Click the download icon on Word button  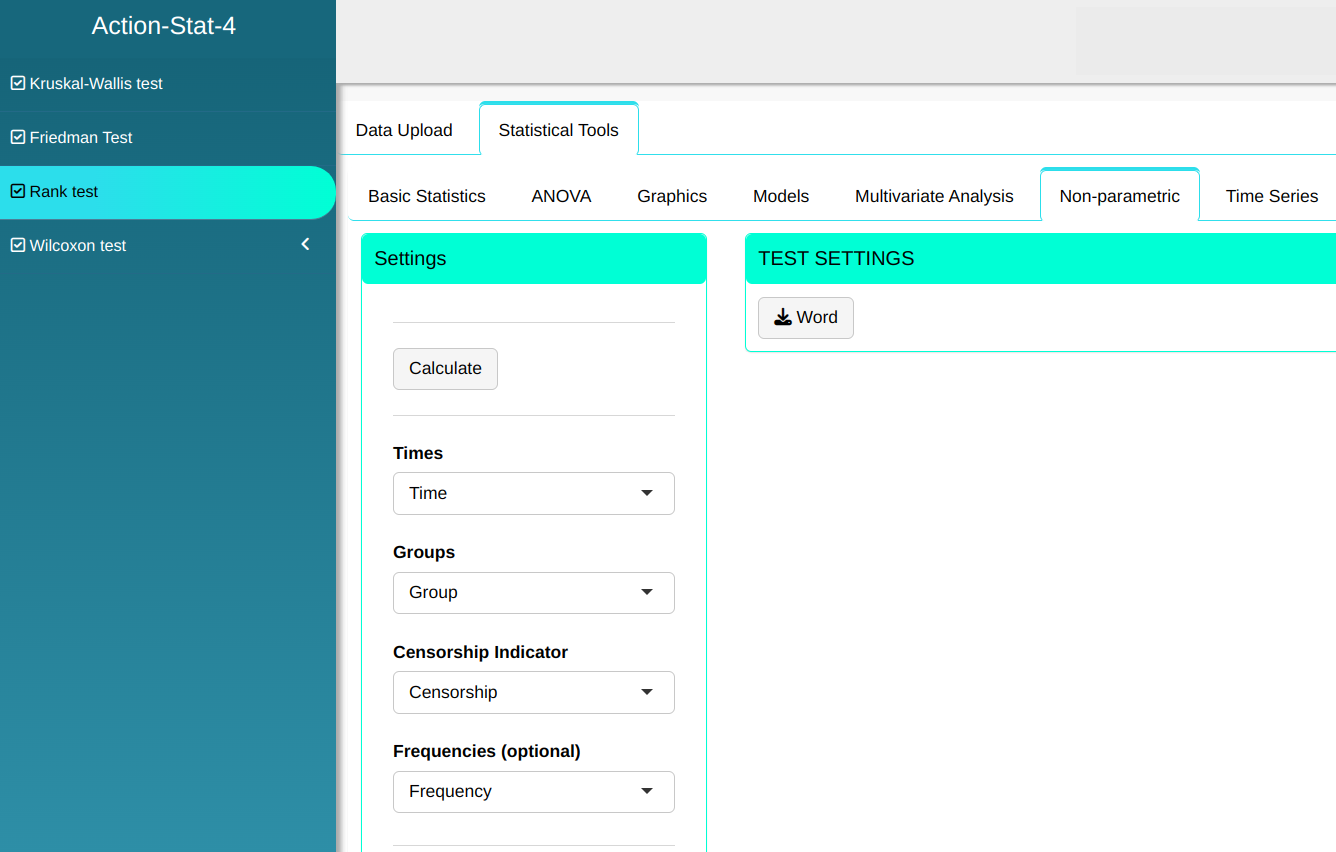pyautogui.click(x=783, y=318)
